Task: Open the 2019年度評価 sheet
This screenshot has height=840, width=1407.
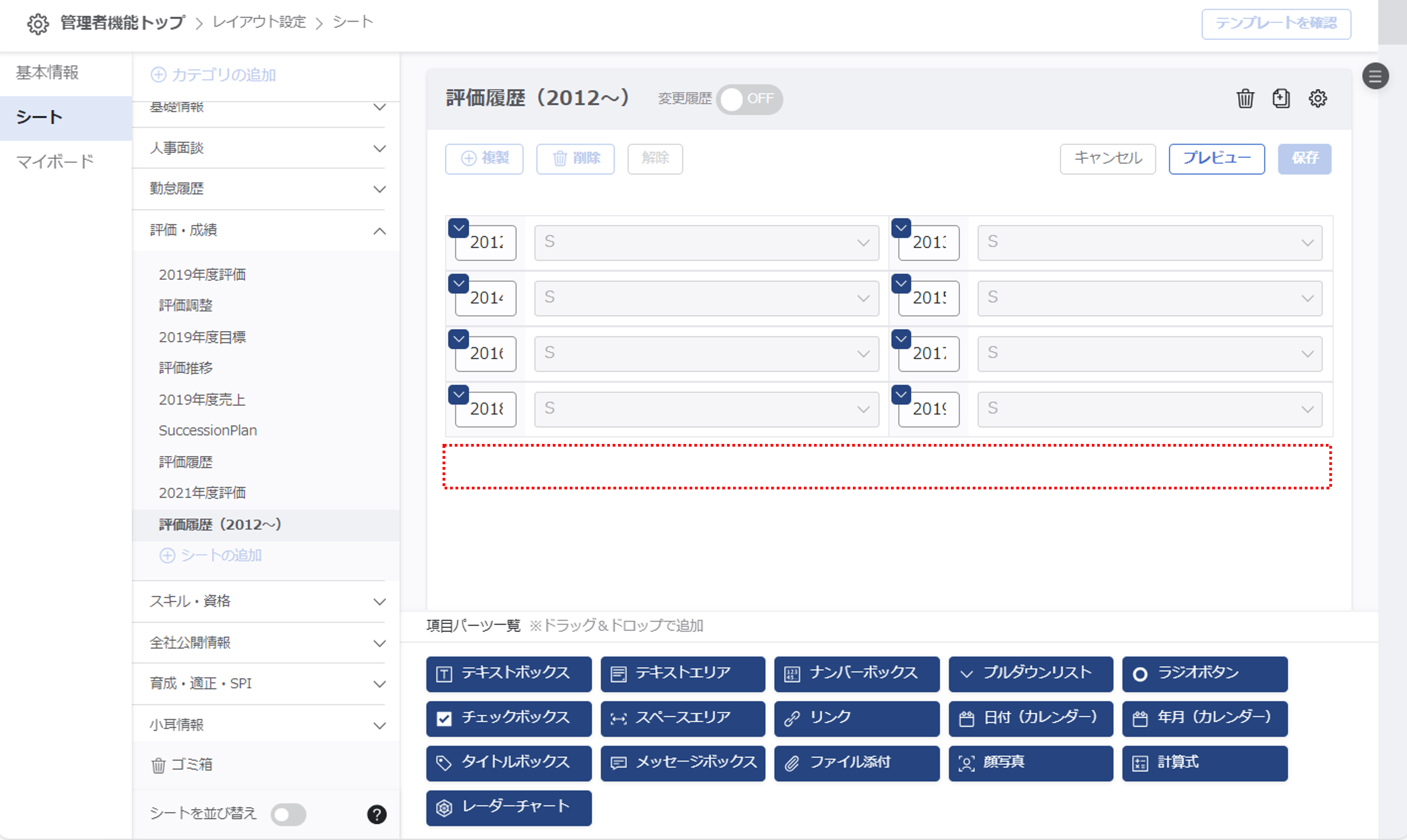Action: [x=202, y=275]
